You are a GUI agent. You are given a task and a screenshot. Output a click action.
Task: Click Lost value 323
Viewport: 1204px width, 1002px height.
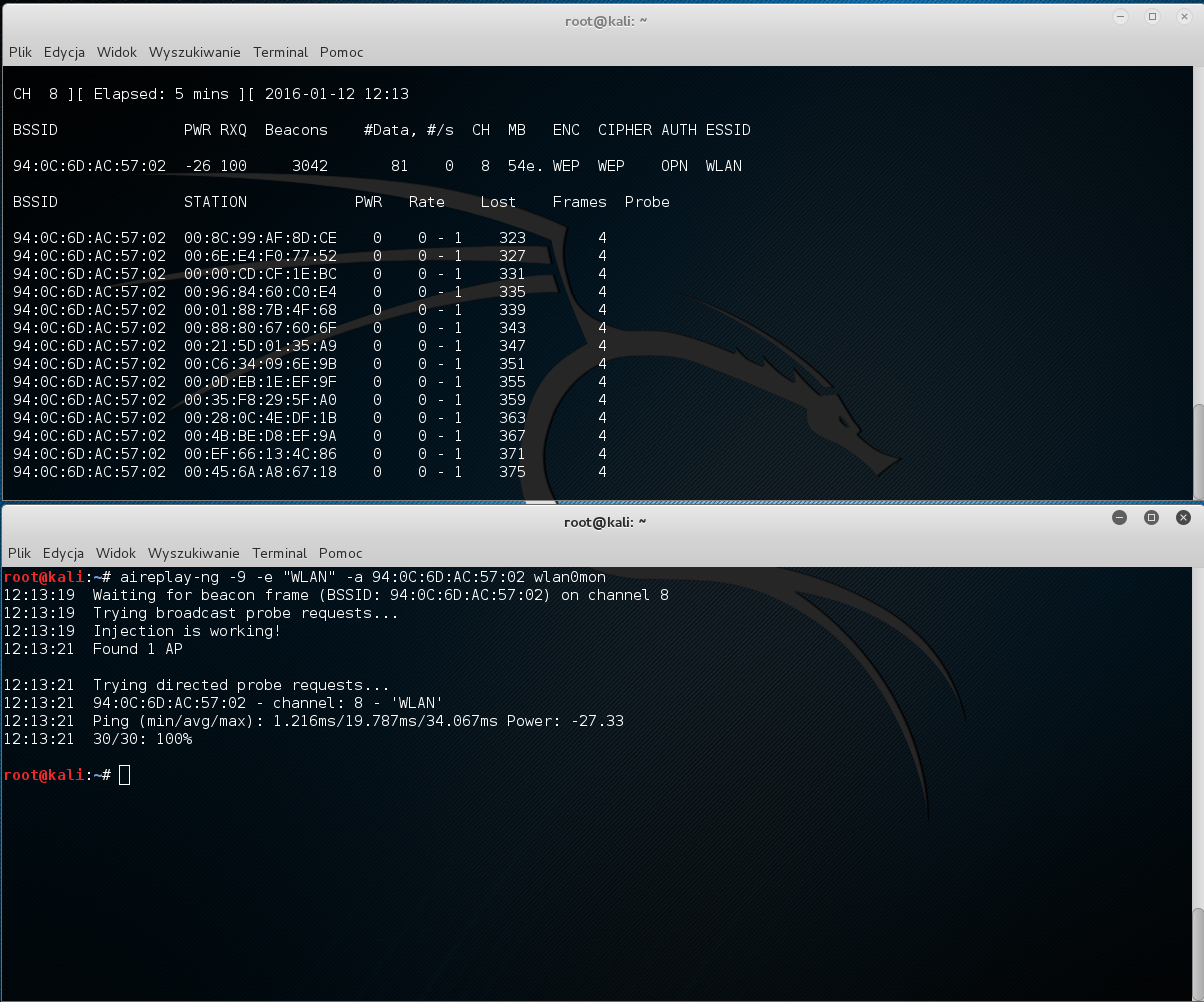(512, 238)
